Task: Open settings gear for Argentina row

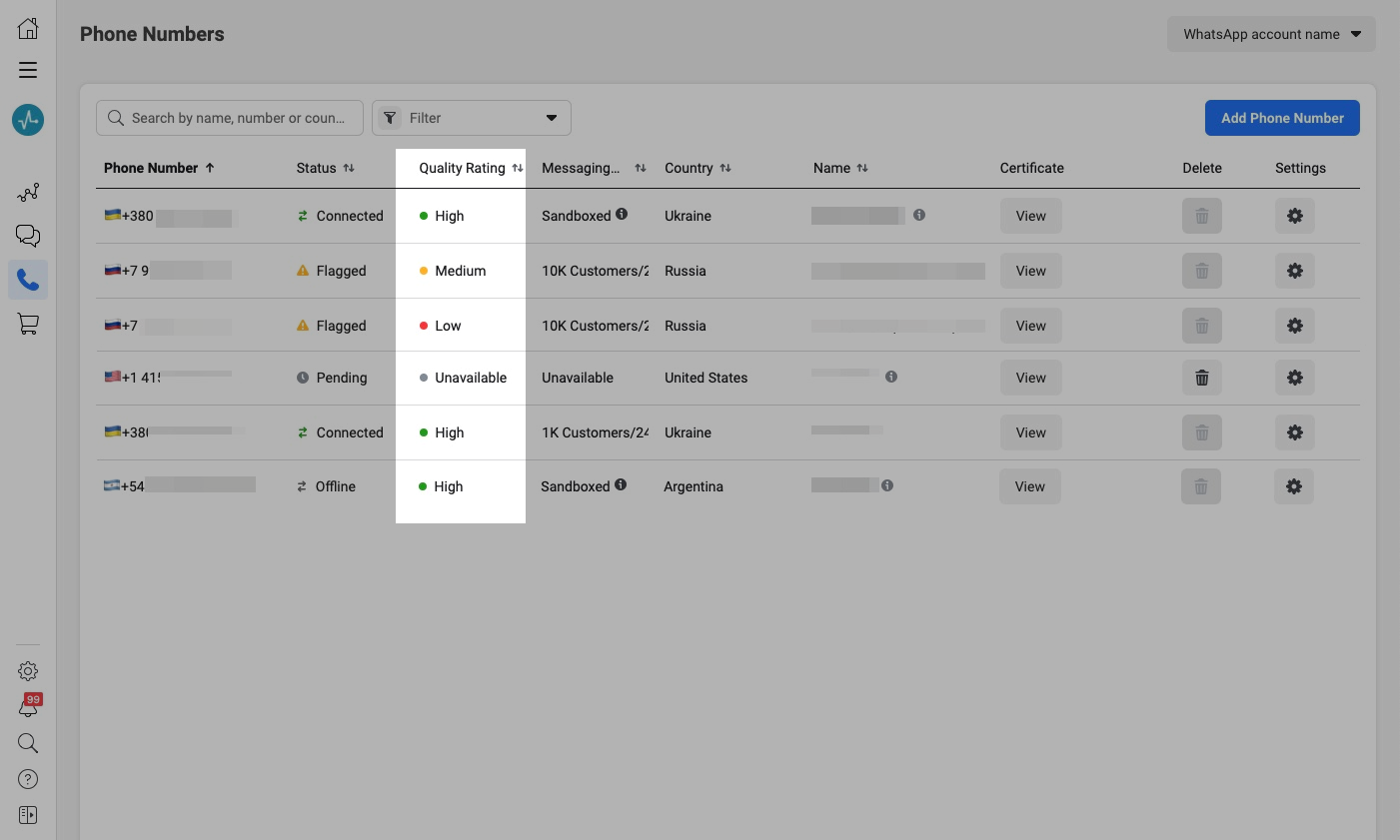Action: pos(1294,486)
